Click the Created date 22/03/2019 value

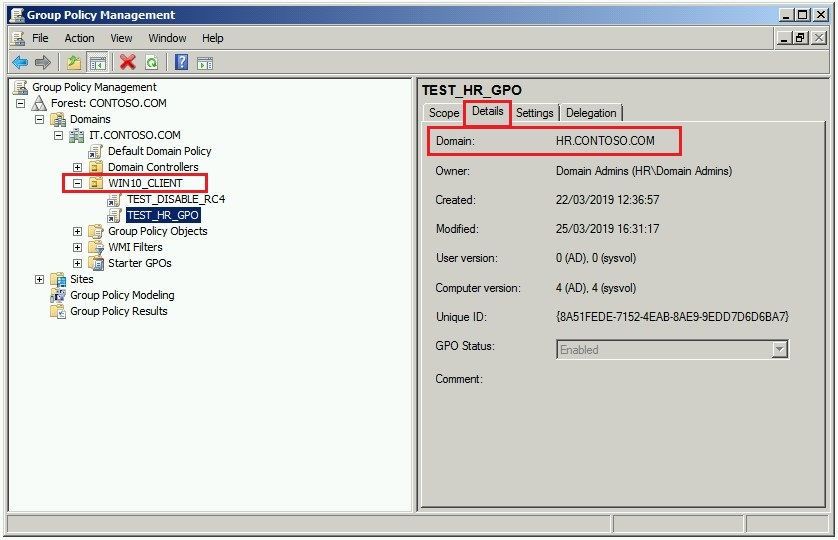point(607,200)
